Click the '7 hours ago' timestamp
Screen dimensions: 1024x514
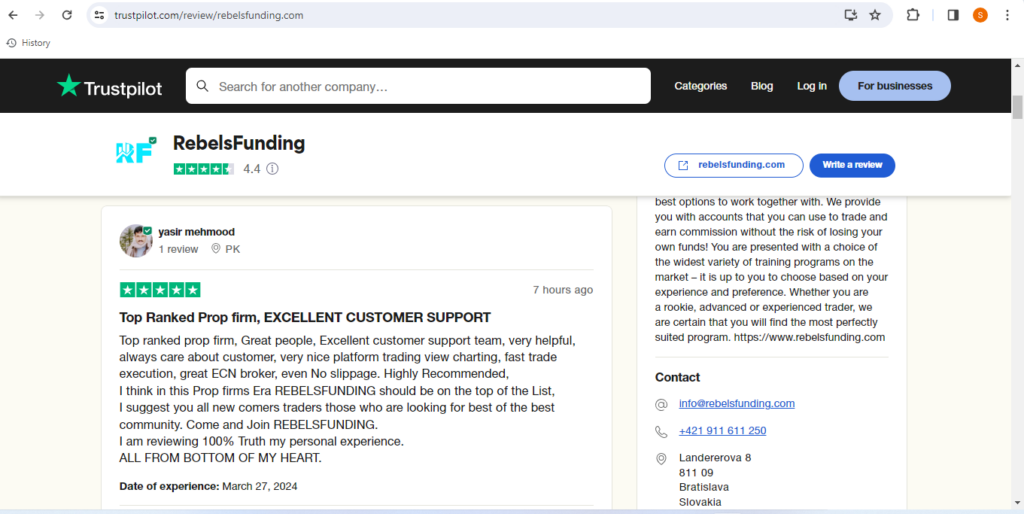click(x=563, y=290)
